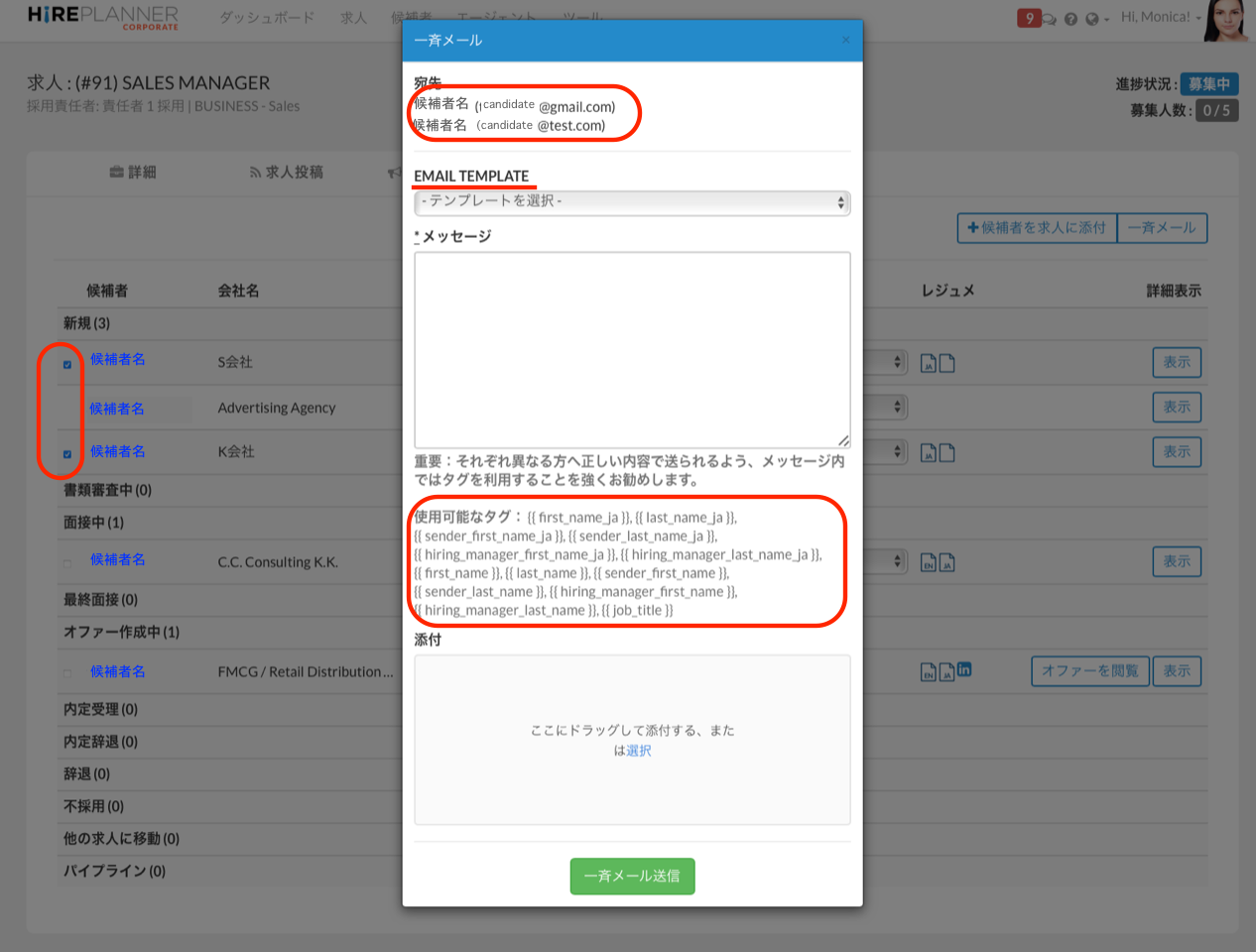This screenshot has width=1256, height=952.
Task: Open the chat messages speech bubble icon
Action: point(1049,19)
